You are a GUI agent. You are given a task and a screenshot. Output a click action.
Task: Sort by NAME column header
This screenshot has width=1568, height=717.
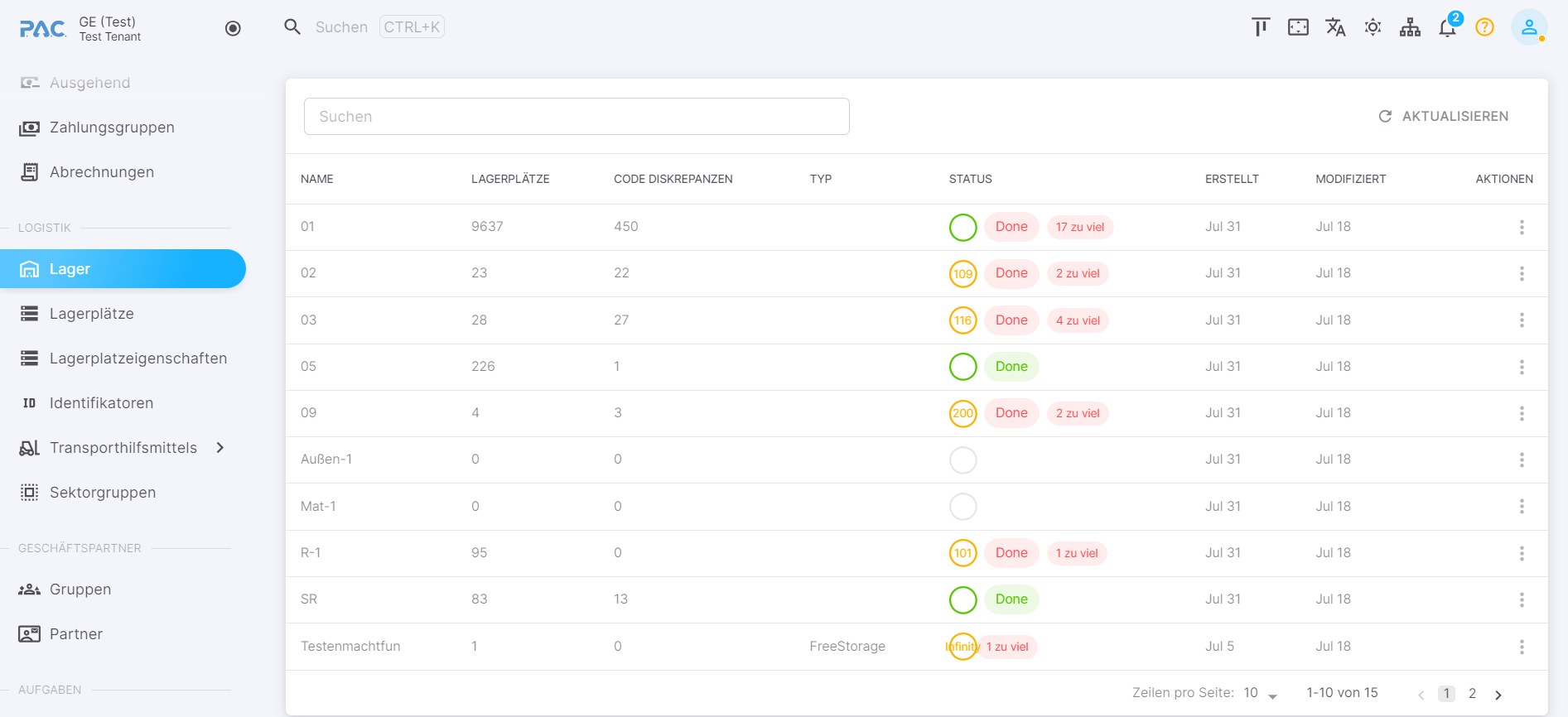coord(317,179)
